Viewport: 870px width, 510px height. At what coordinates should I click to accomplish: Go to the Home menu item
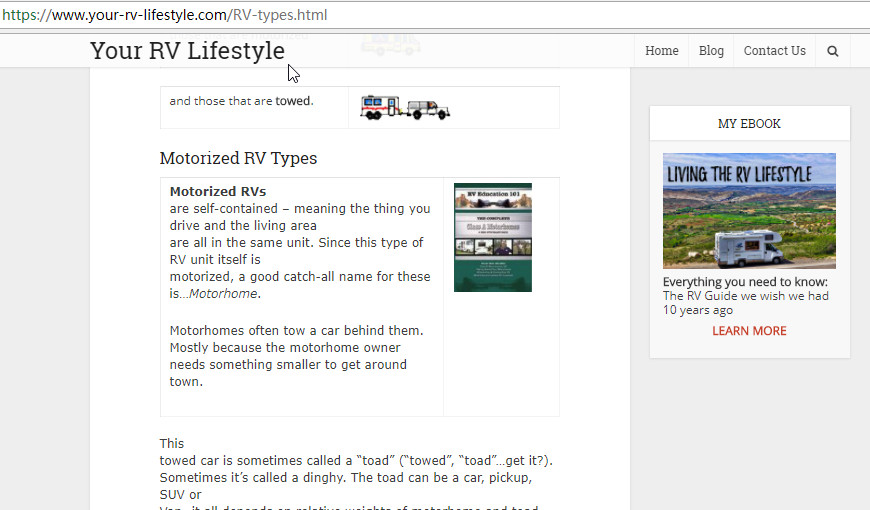(x=661, y=51)
